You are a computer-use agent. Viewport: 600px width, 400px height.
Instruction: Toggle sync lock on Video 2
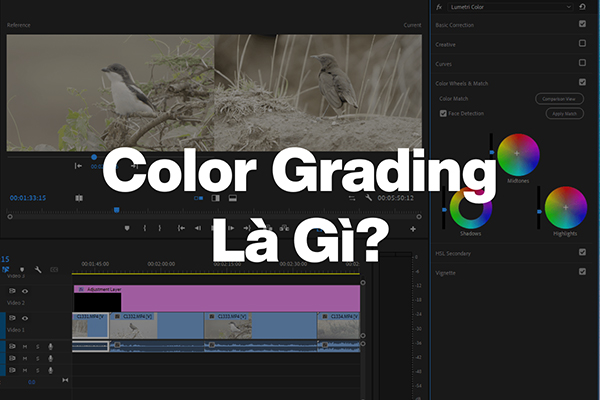(x=12, y=291)
